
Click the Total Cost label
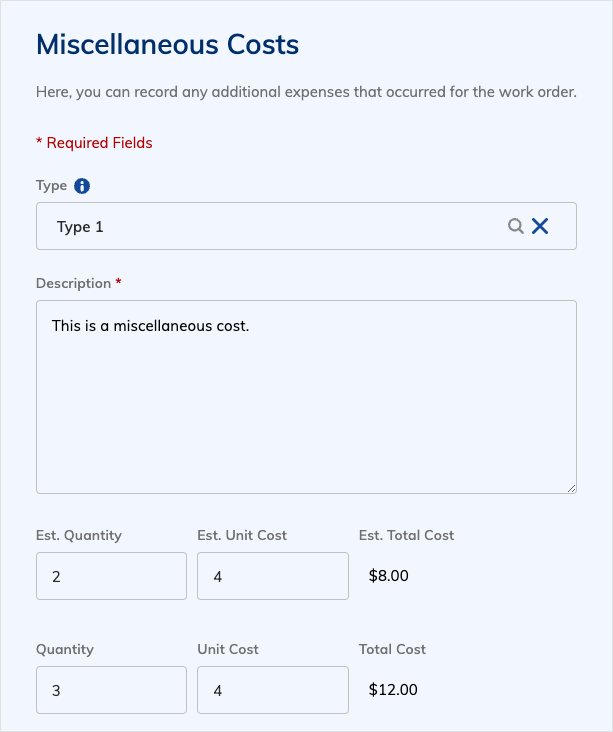click(x=392, y=649)
